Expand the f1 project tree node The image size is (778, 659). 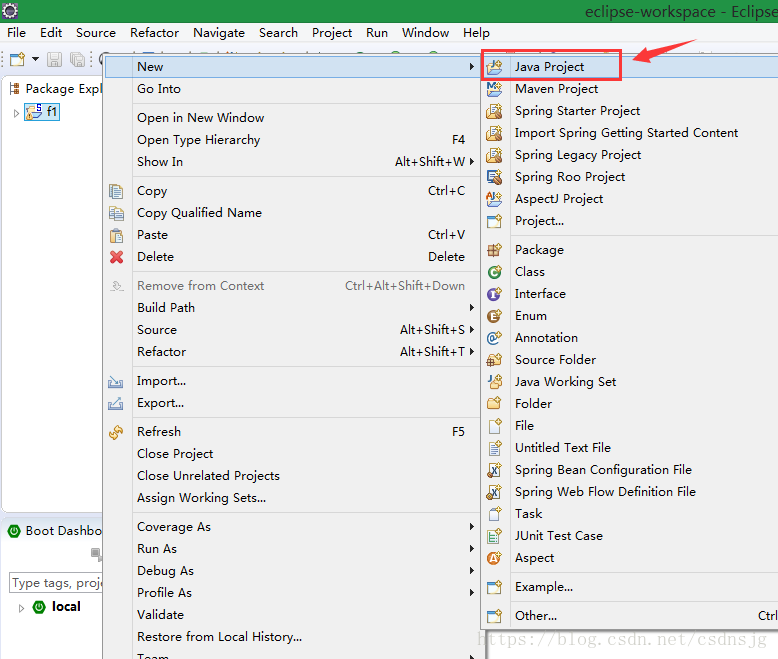point(16,113)
